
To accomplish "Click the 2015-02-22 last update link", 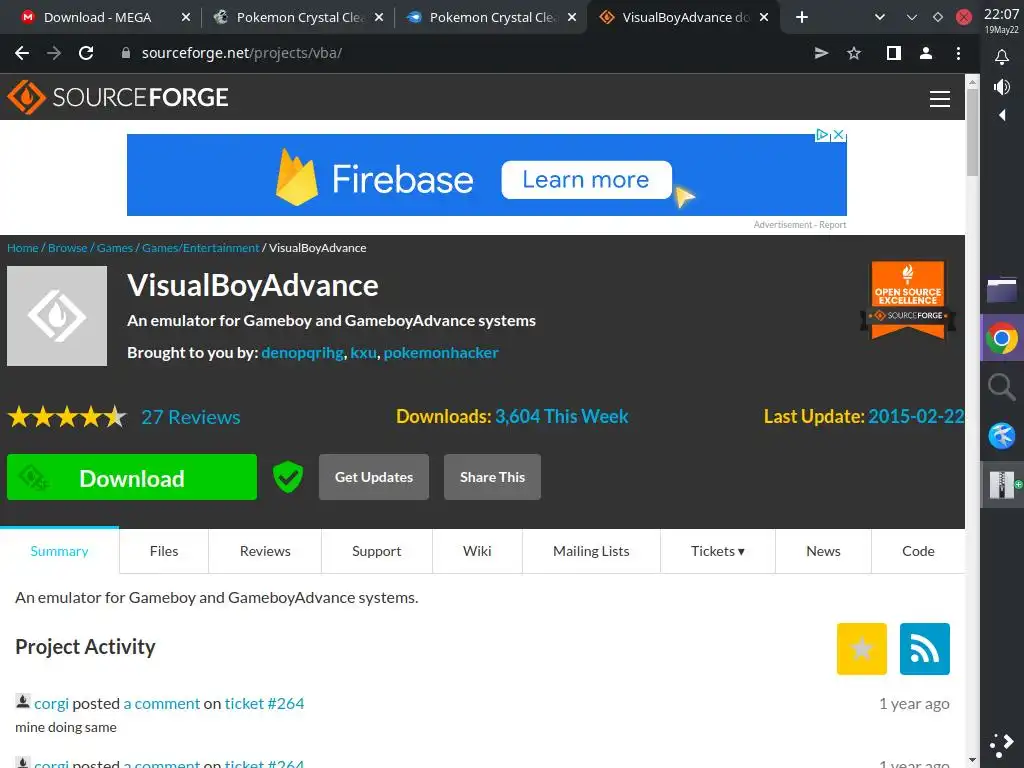I will [916, 417].
